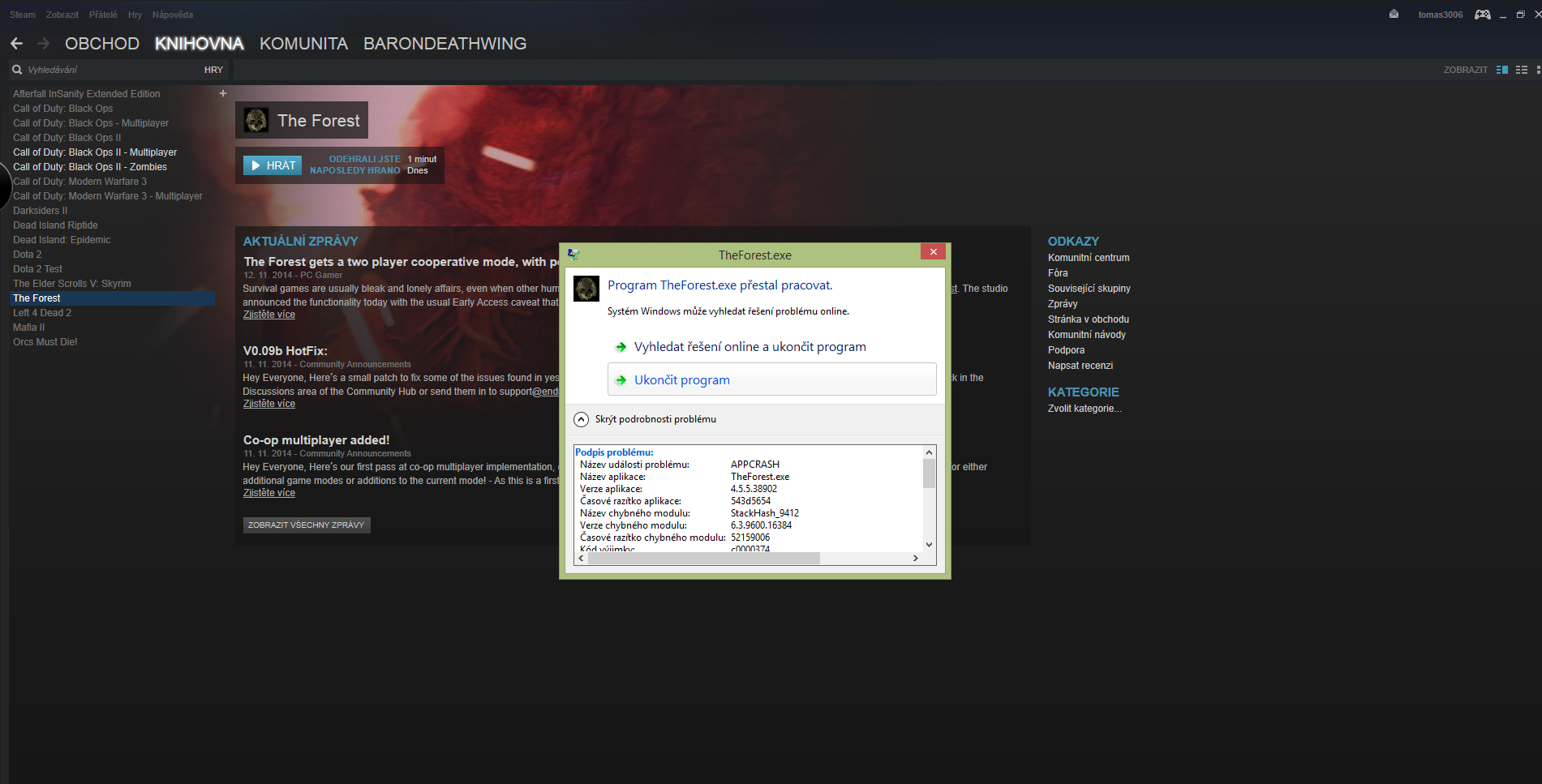Click Ukončit program in the crash dialog
1542x784 pixels.
coord(772,379)
